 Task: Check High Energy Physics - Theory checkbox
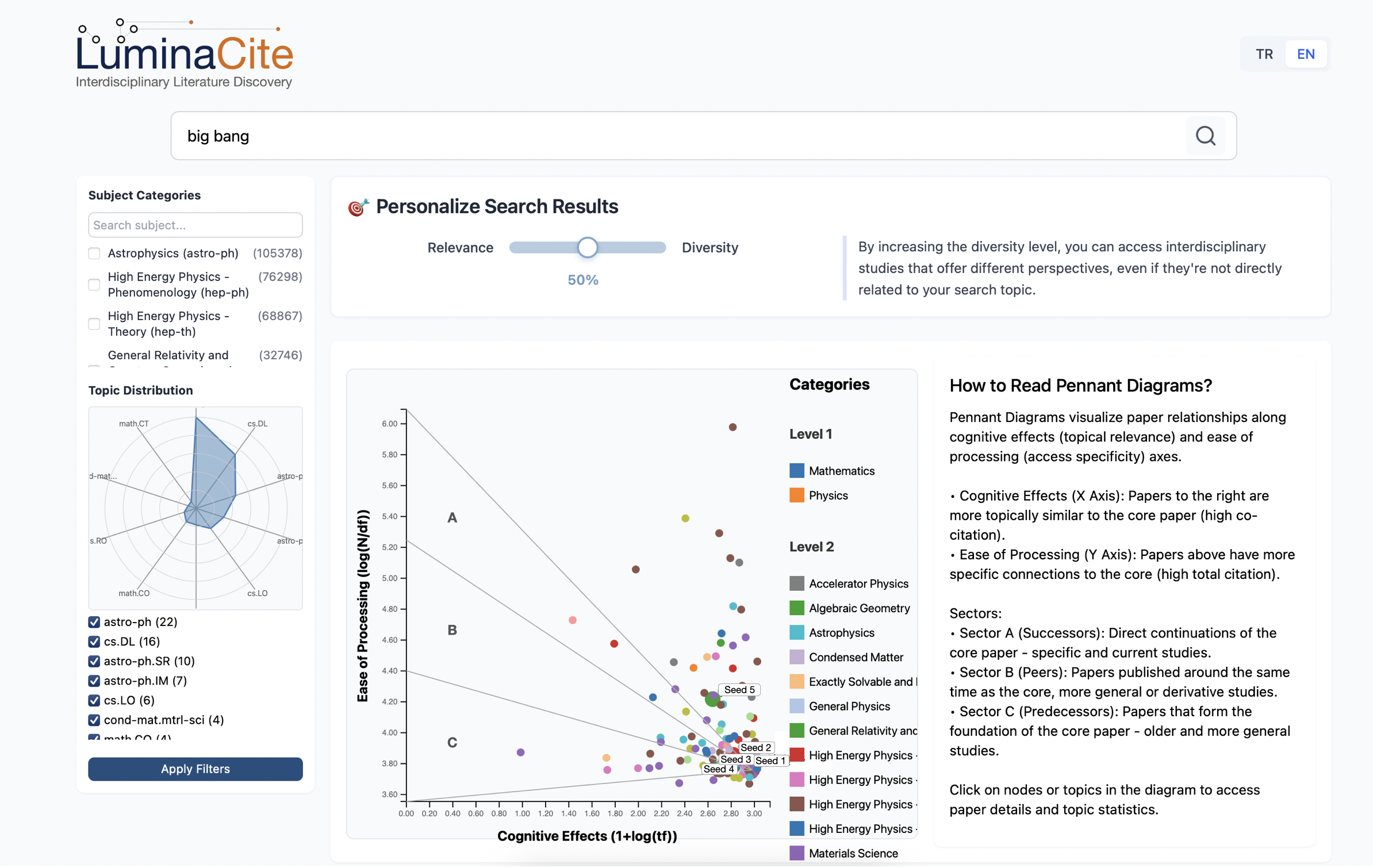(x=94, y=324)
